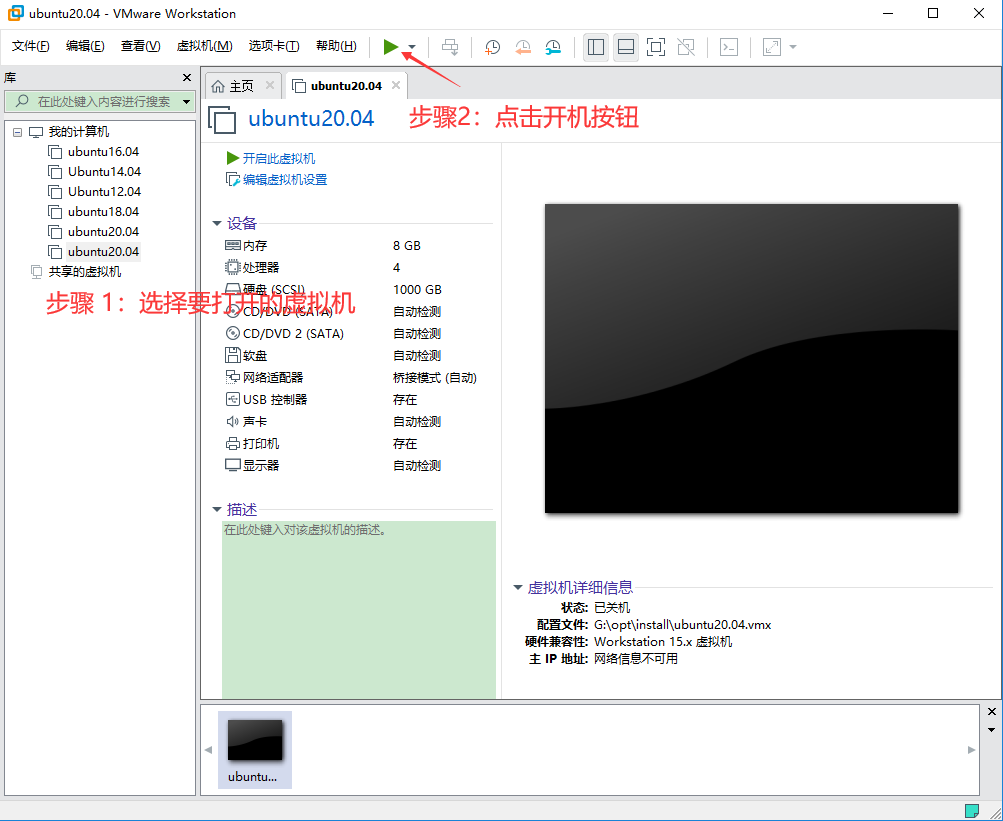Image resolution: width=1003 pixels, height=821 pixels.
Task: Open the thumbnail bar options dropdown arrow
Action: pyautogui.click(x=991, y=730)
